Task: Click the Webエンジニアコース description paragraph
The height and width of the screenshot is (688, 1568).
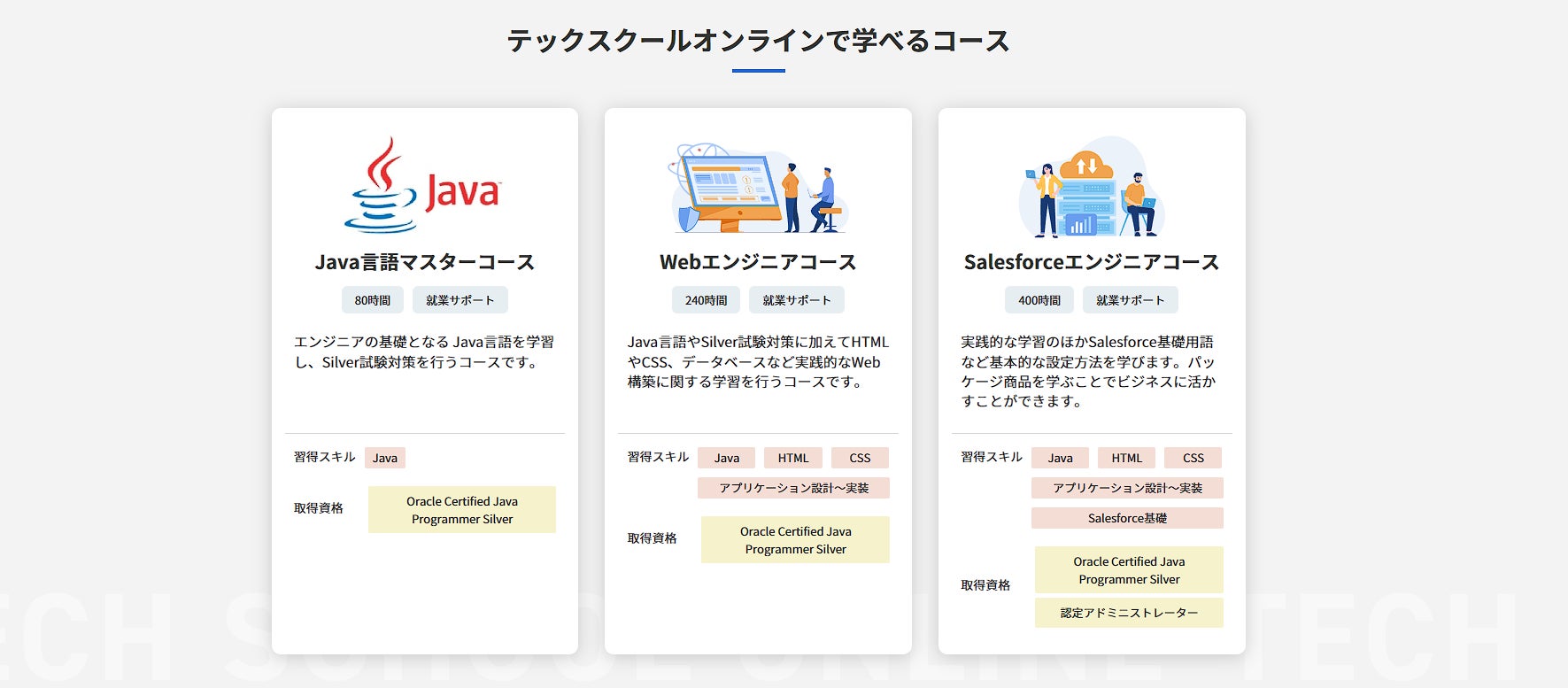Action: click(x=758, y=361)
